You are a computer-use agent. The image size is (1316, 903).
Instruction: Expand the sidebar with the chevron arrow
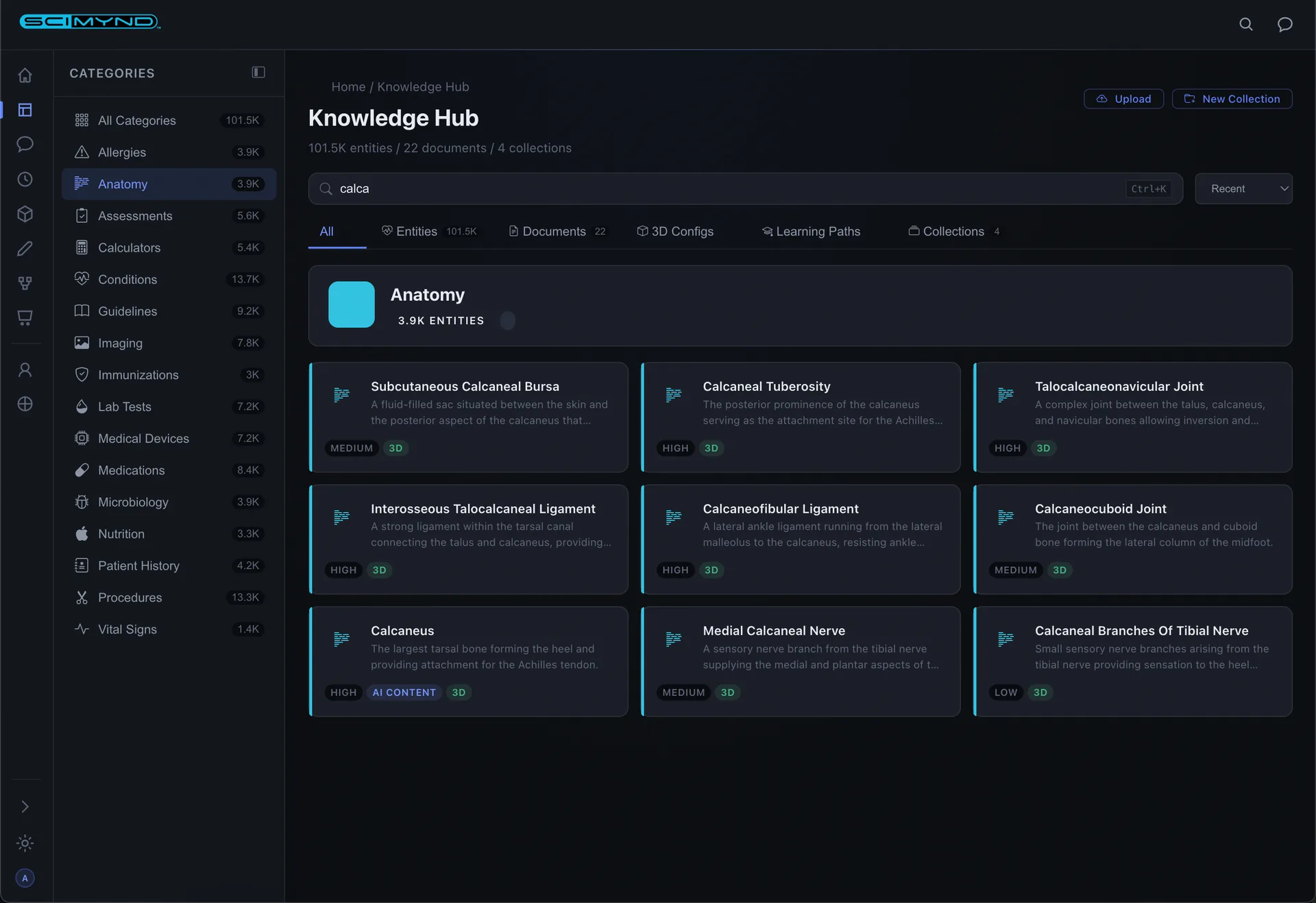[x=25, y=806]
